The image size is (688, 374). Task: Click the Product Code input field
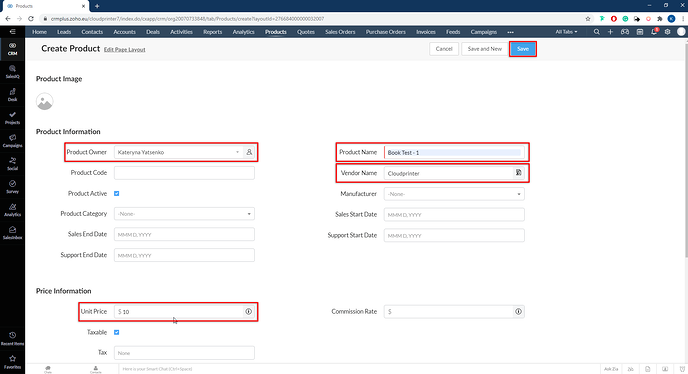(x=184, y=173)
